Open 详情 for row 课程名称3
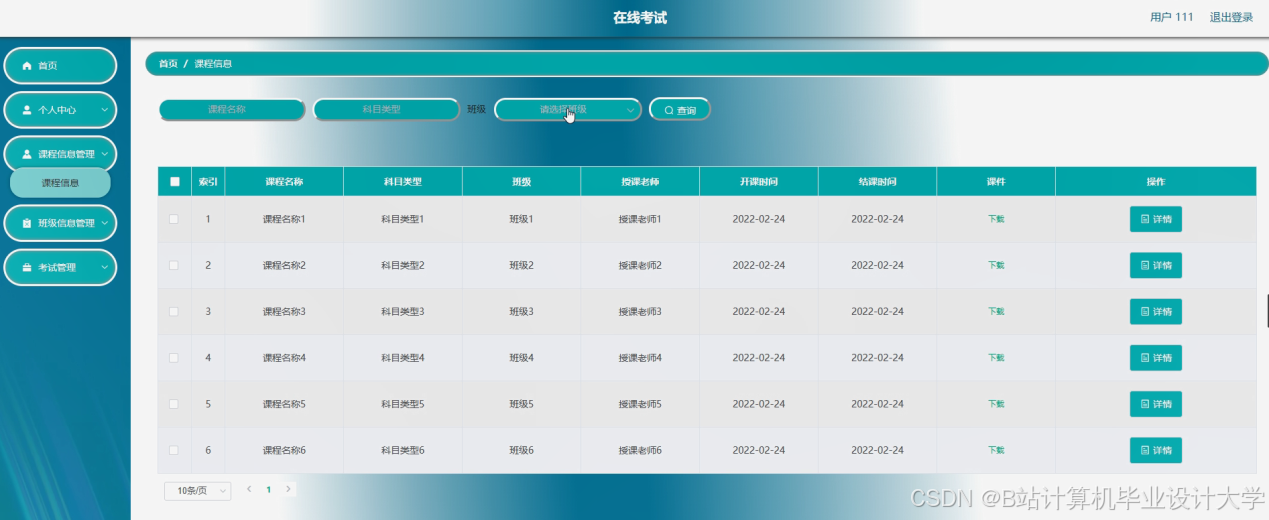 pyautogui.click(x=1156, y=311)
